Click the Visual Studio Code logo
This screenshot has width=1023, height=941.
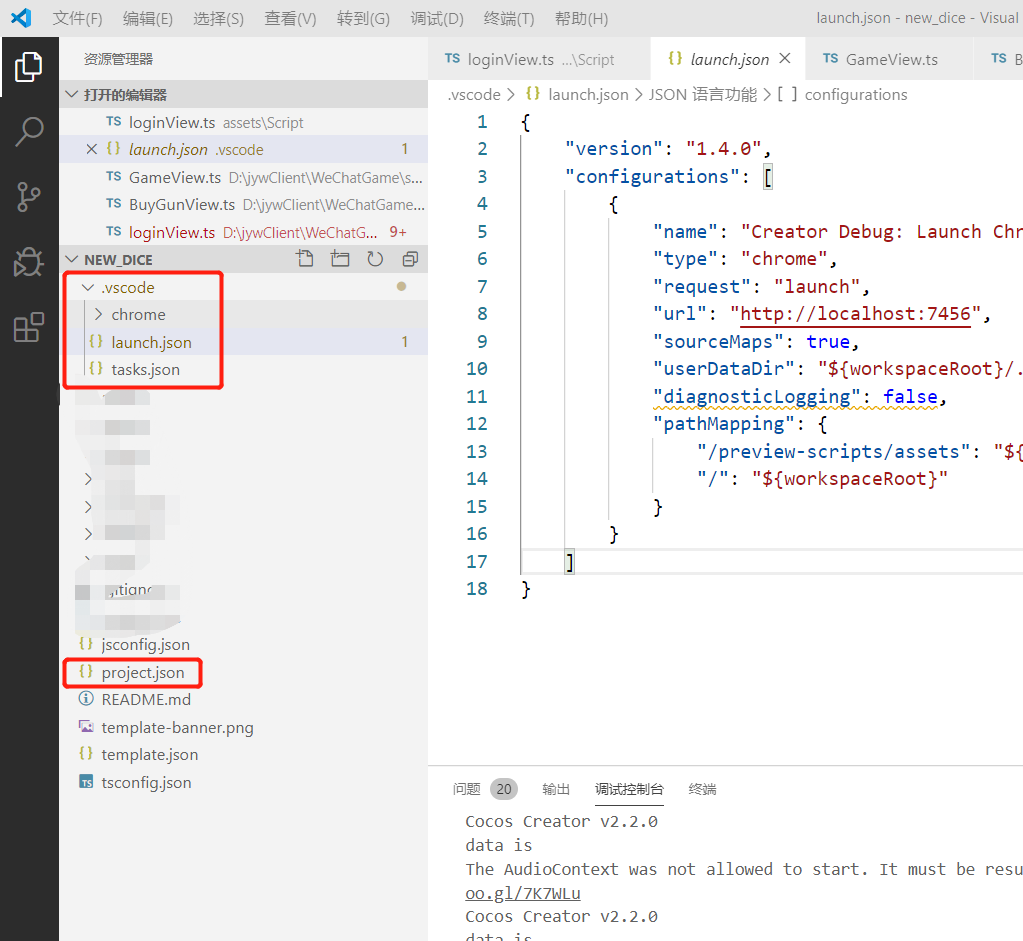point(21,17)
